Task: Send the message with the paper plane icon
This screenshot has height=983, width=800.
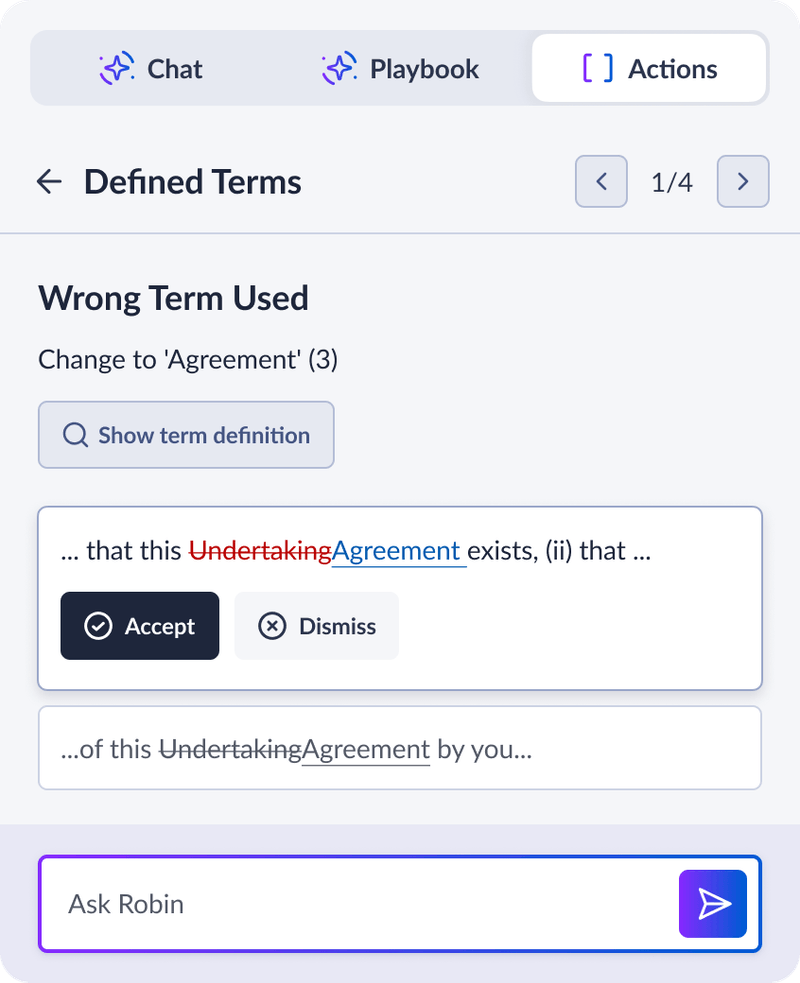Action: click(x=713, y=904)
